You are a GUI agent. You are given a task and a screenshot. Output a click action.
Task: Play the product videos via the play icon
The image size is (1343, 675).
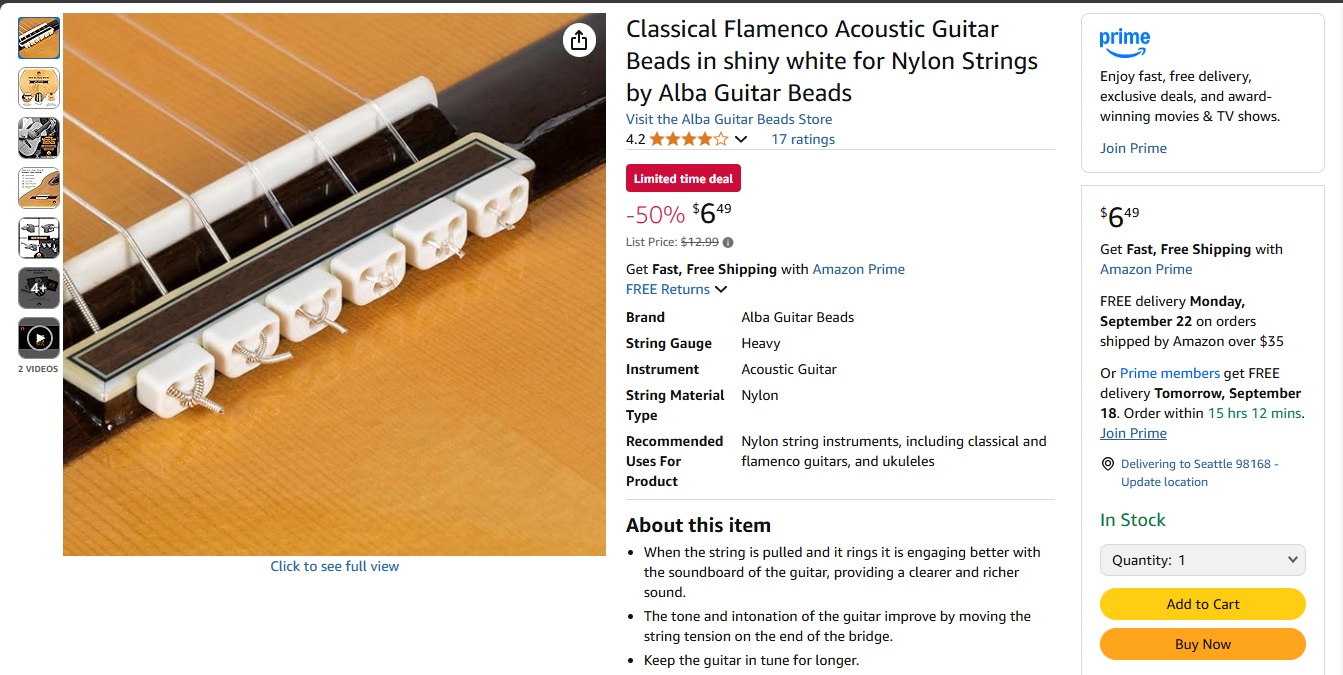click(x=38, y=338)
